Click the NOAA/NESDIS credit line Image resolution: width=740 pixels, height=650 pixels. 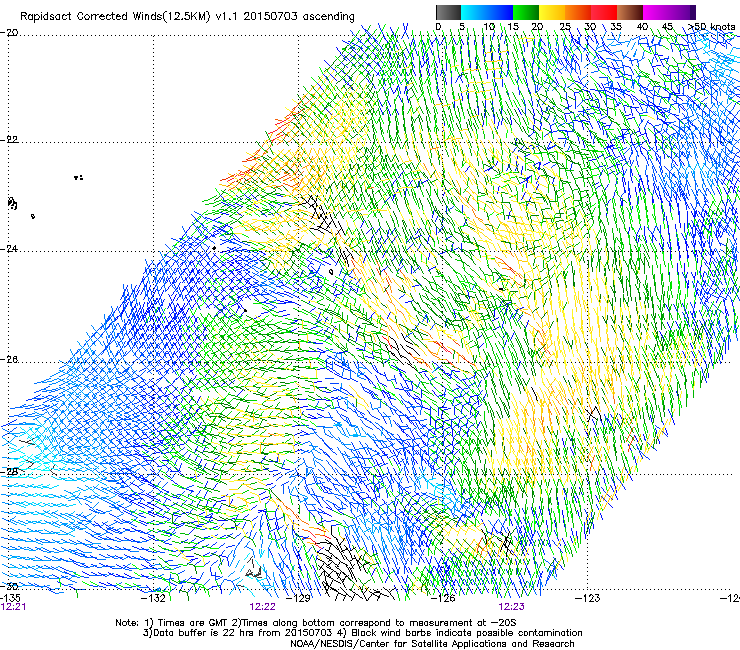click(432, 644)
